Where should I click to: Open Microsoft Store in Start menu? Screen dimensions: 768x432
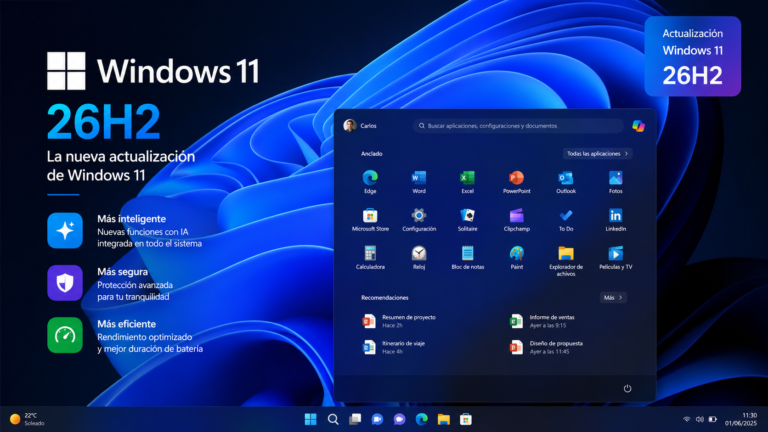click(370, 219)
